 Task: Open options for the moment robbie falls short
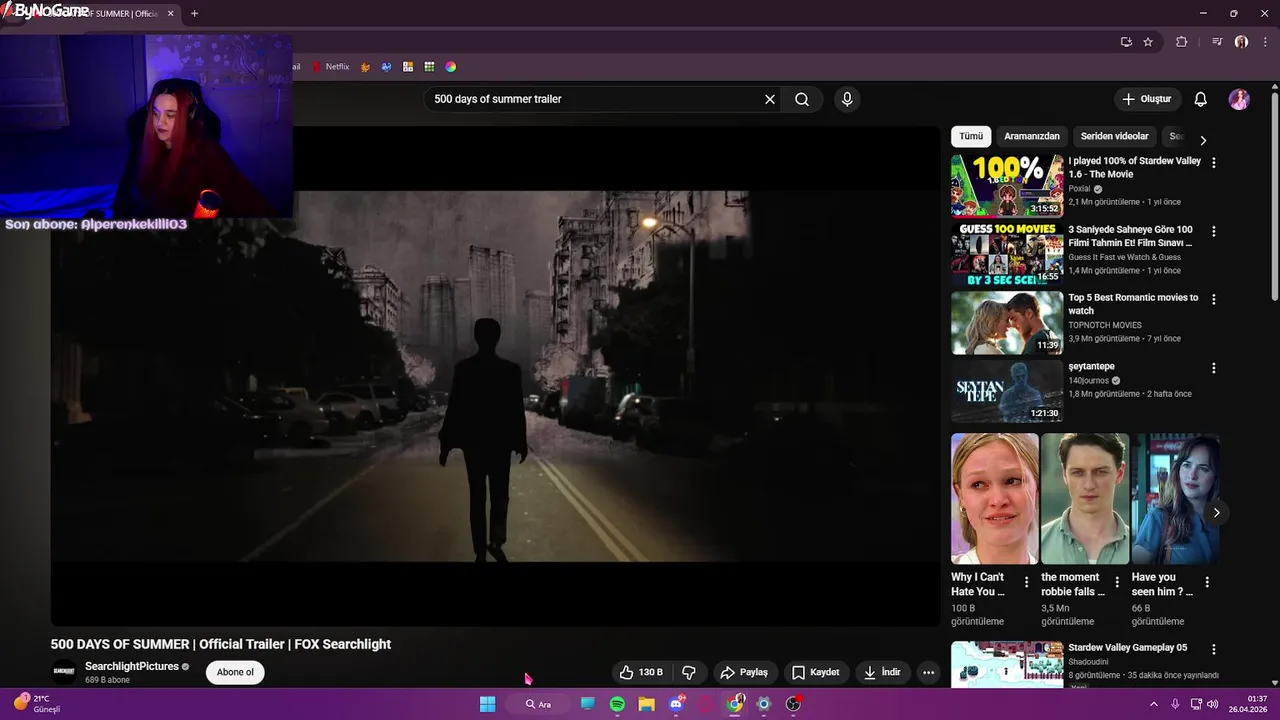(x=1117, y=582)
